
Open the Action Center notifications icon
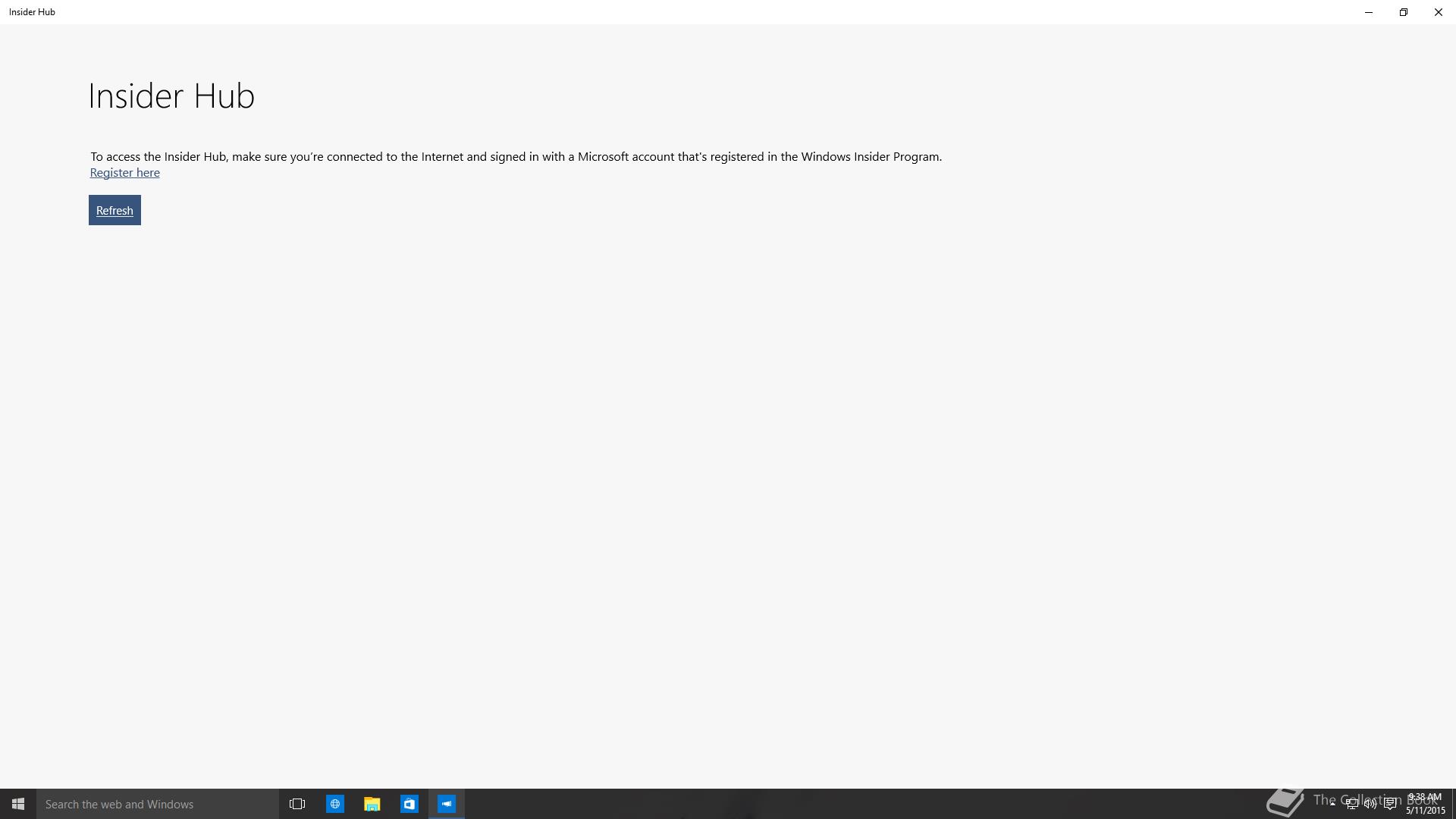[x=1390, y=804]
